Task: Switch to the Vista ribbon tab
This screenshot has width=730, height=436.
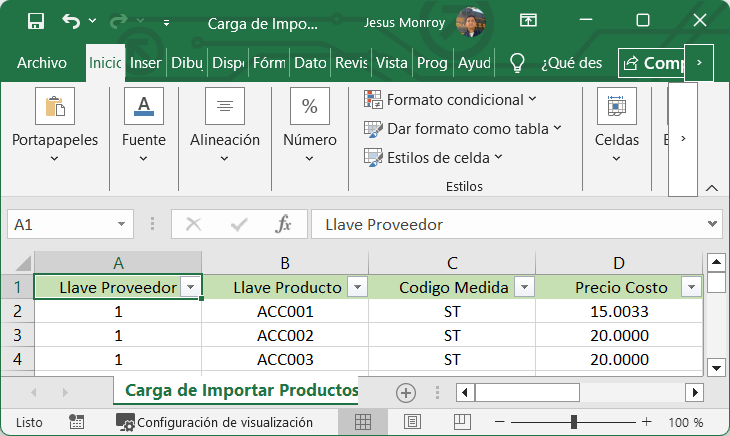Action: coord(391,63)
